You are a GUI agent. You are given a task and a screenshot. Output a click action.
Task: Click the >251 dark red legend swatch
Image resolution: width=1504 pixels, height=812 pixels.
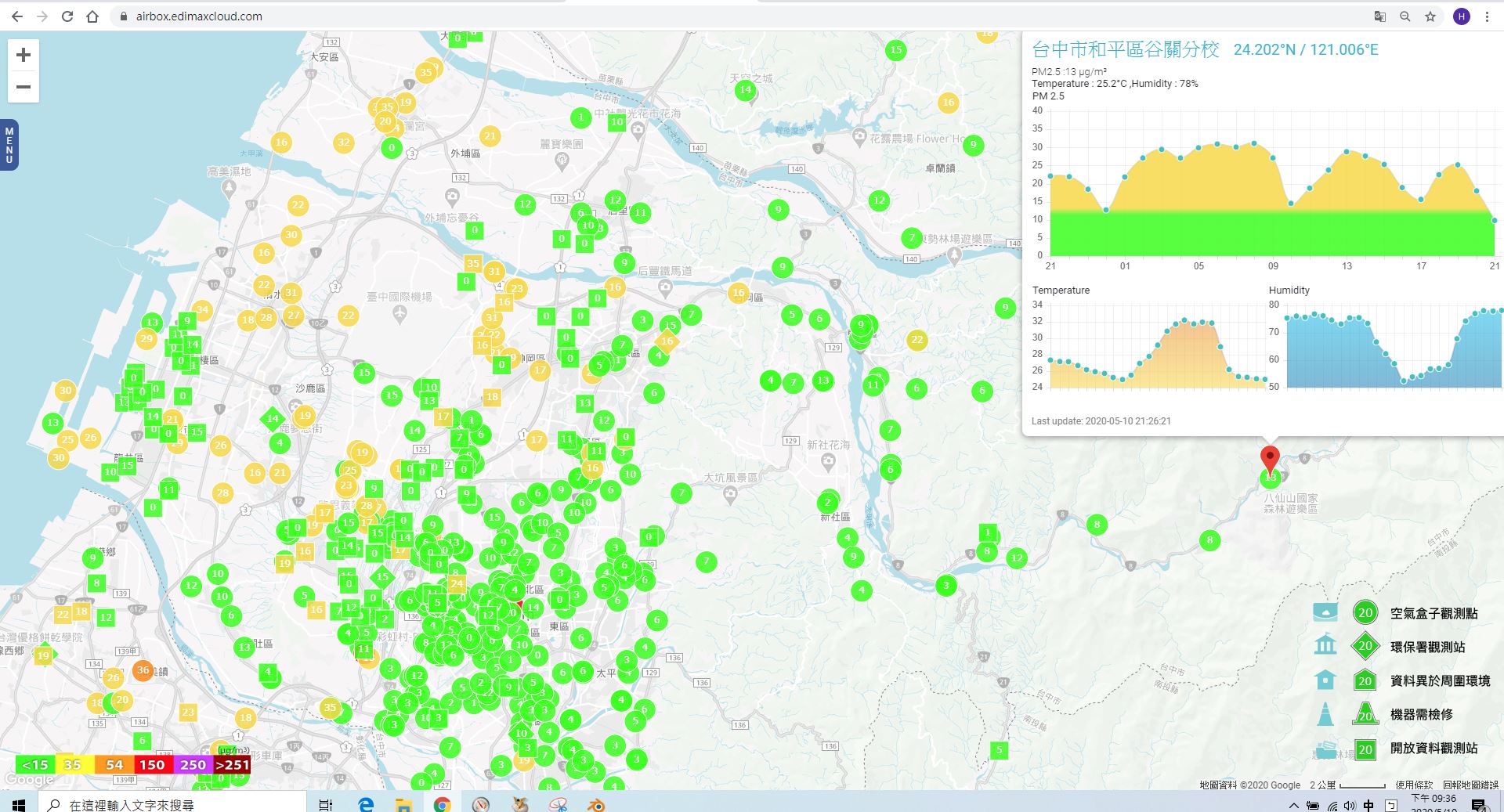(x=232, y=765)
